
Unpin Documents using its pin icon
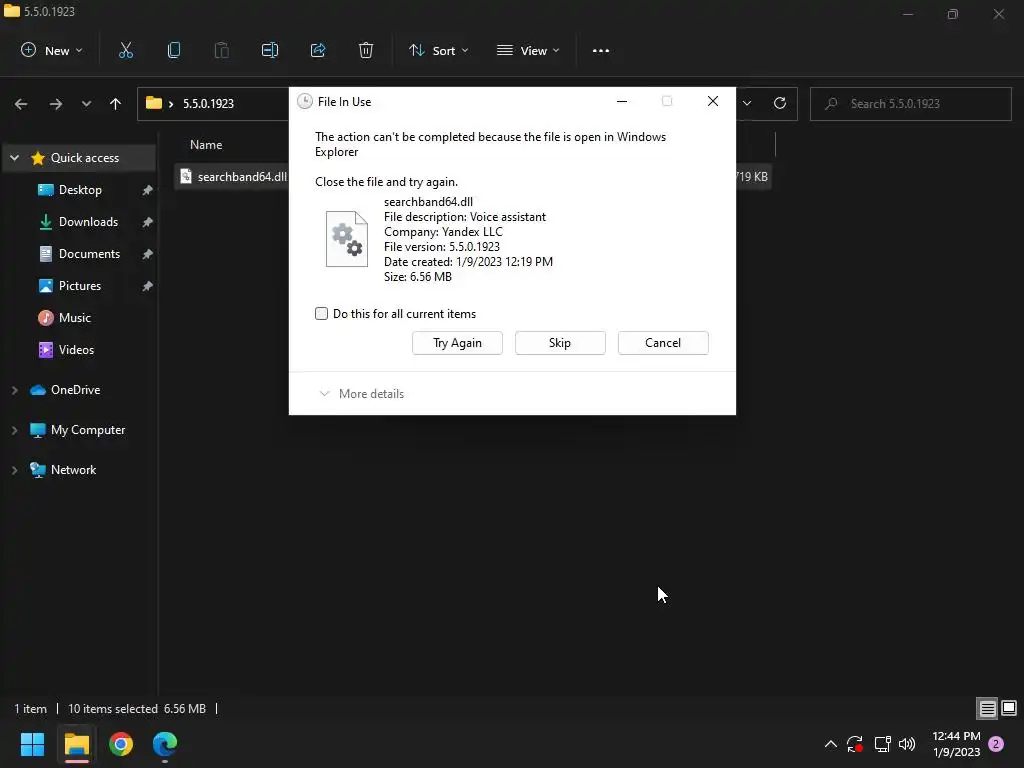point(148,254)
